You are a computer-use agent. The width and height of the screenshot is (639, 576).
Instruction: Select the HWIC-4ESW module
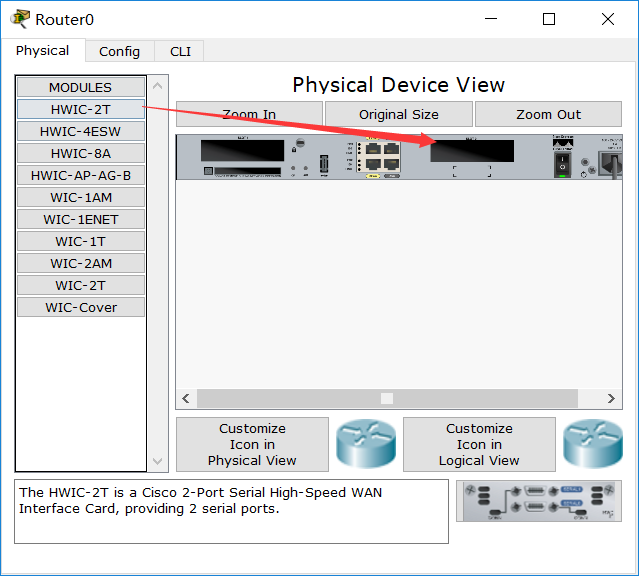(x=81, y=131)
